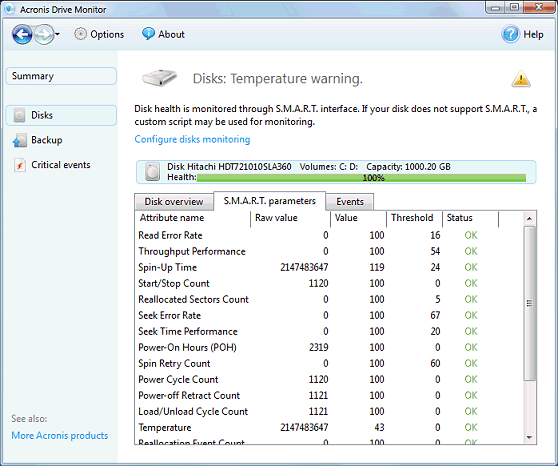Click the Acronis Drive Monitor title icon
This screenshot has height=466, width=558.
[9, 9]
